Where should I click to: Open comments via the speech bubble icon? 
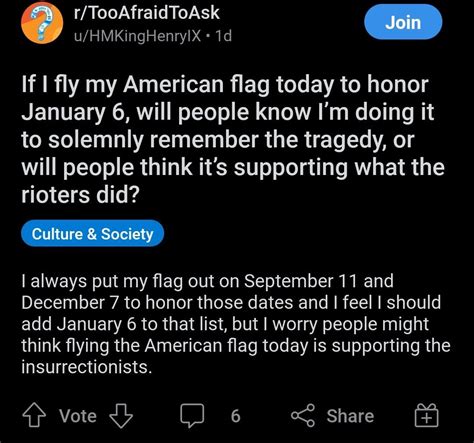[x=192, y=415]
